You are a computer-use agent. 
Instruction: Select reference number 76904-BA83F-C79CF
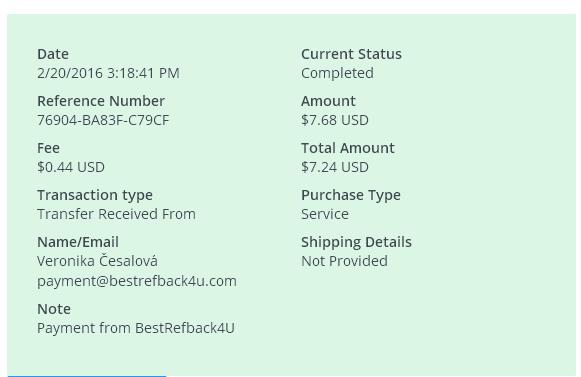point(103,120)
